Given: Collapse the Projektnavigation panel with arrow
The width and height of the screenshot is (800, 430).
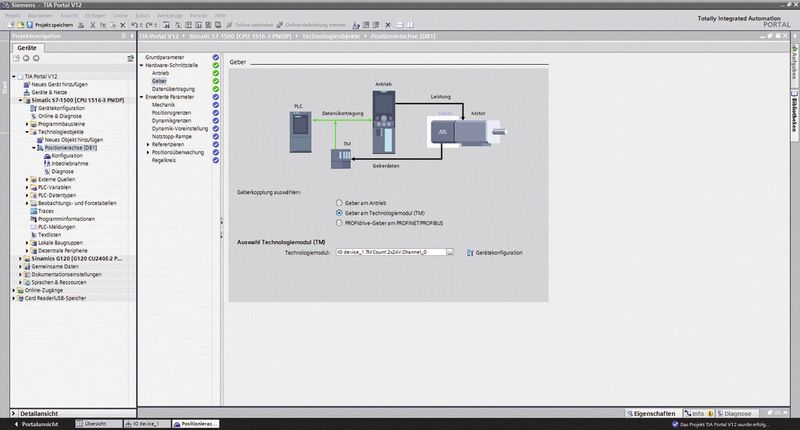Looking at the screenshot, I should coord(132,36).
